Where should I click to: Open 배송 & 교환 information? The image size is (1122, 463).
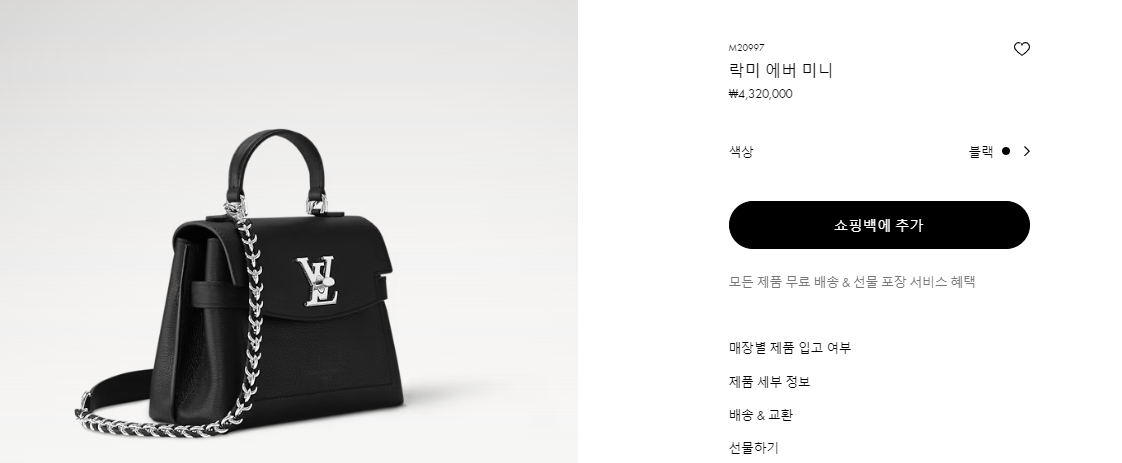pos(761,415)
